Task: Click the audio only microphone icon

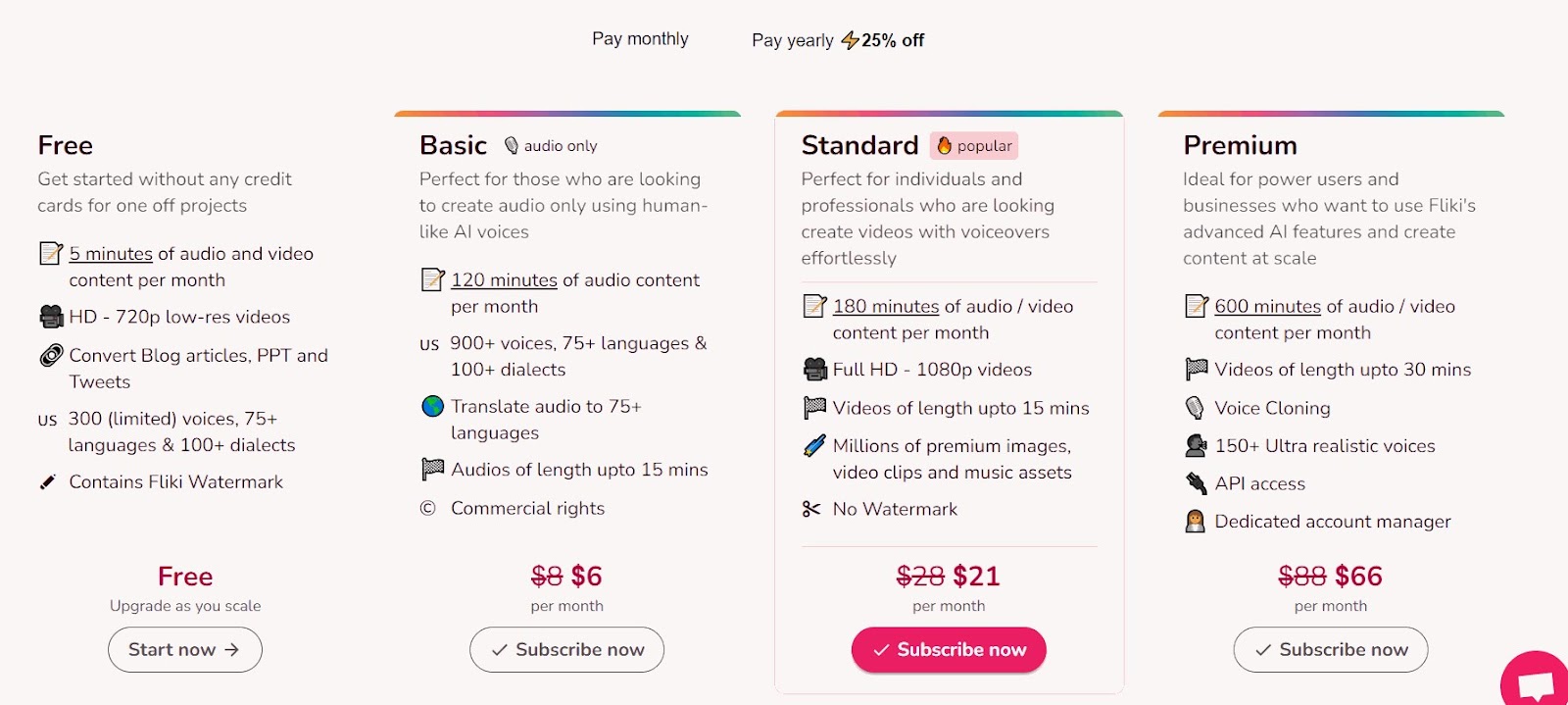Action: pyautogui.click(x=511, y=146)
